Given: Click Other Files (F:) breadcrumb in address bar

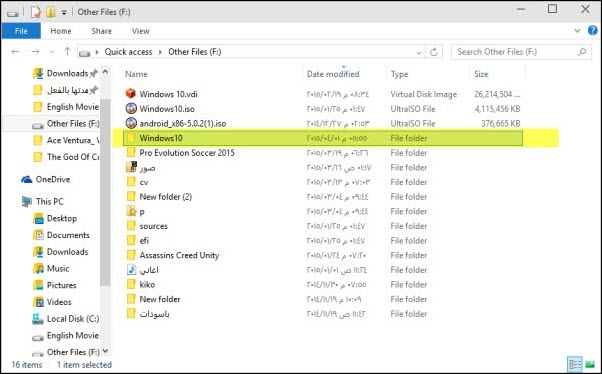Looking at the screenshot, I should pyautogui.click(x=195, y=52).
